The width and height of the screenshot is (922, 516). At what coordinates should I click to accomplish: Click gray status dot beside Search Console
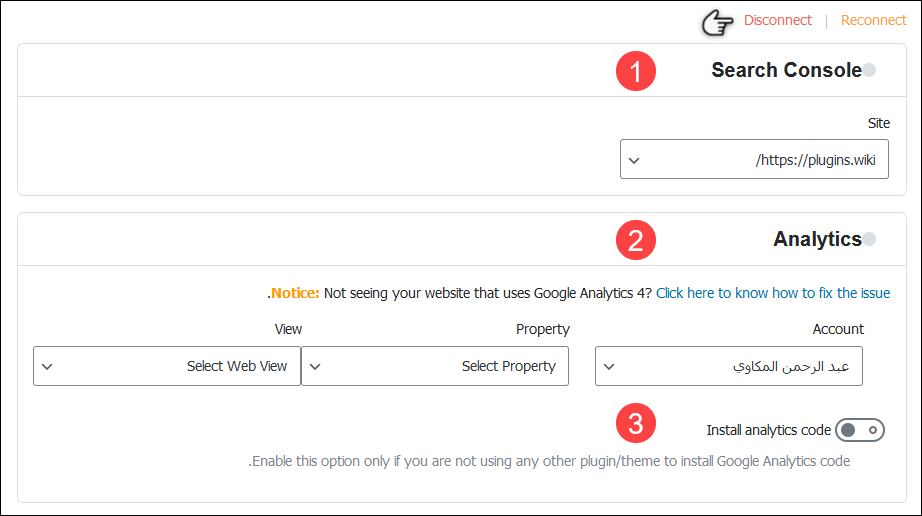(869, 70)
